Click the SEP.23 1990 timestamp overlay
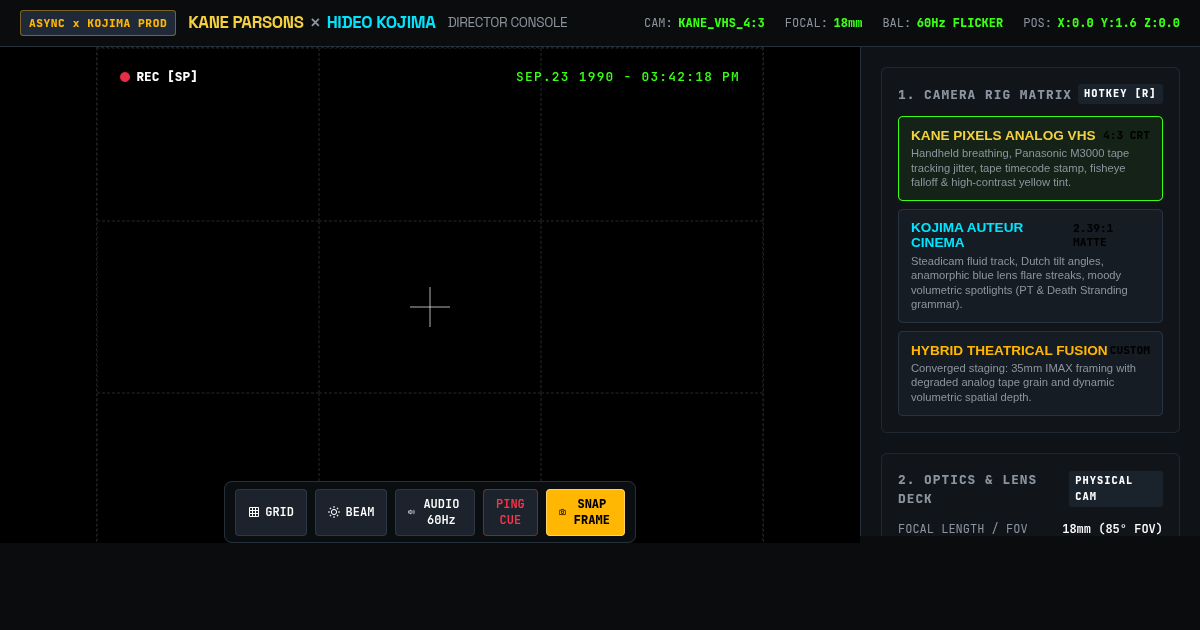 pos(628,77)
